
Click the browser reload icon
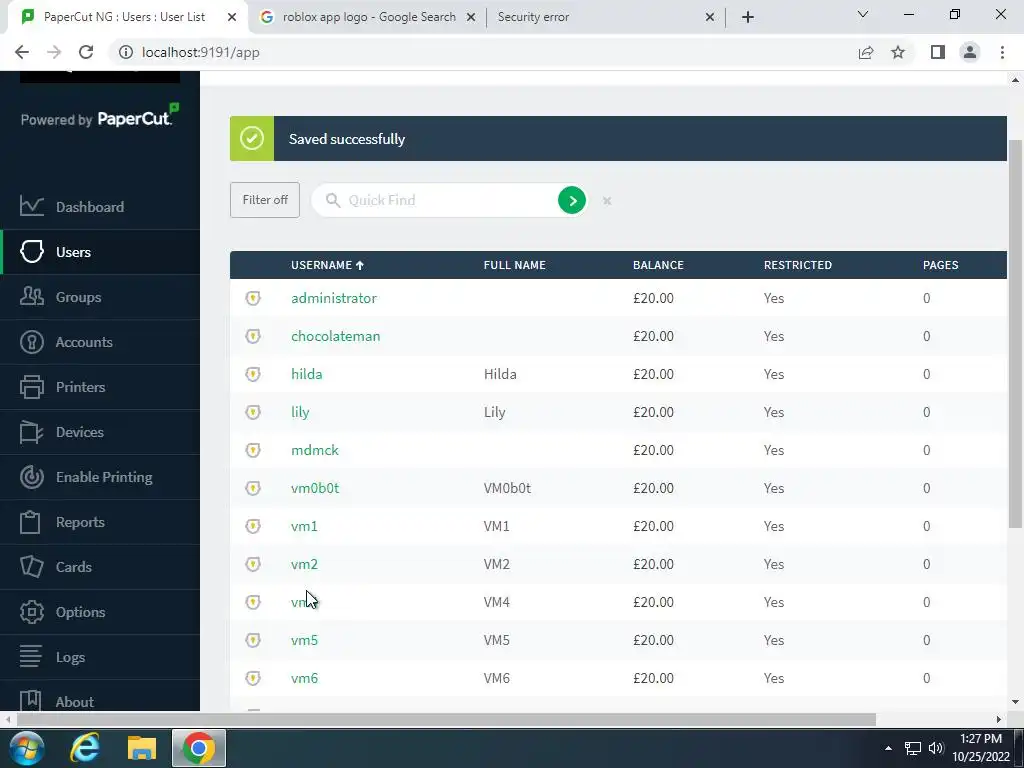(x=86, y=52)
